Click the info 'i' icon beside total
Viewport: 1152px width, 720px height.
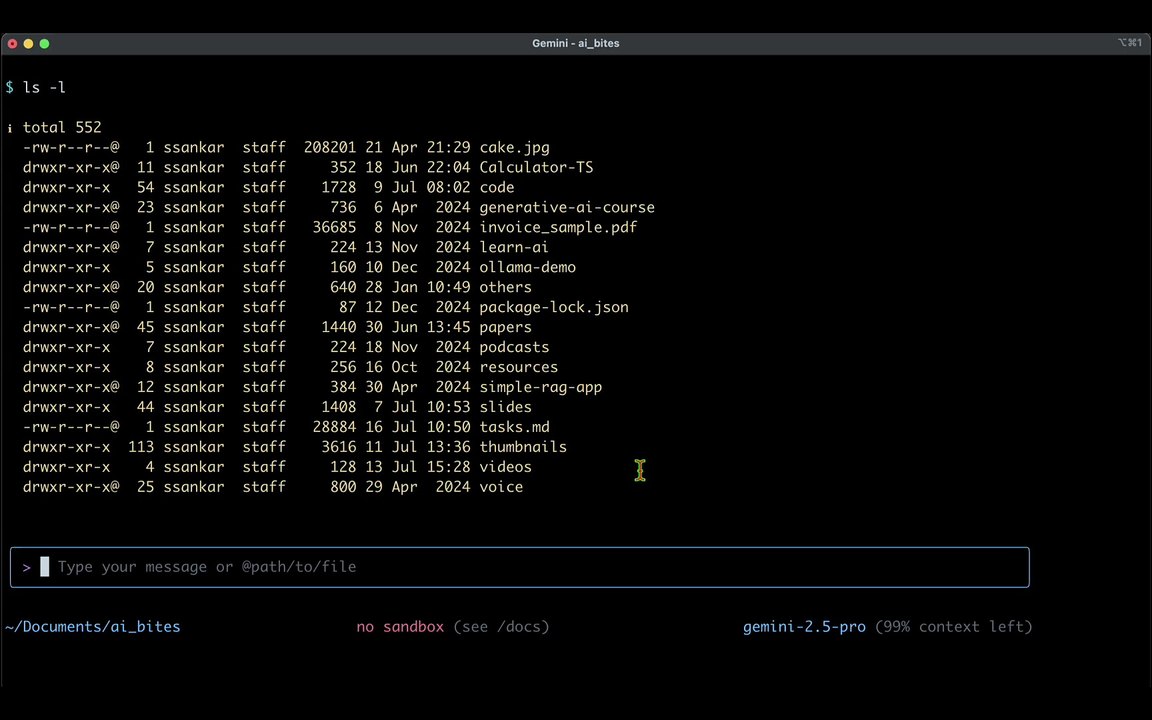[10, 129]
